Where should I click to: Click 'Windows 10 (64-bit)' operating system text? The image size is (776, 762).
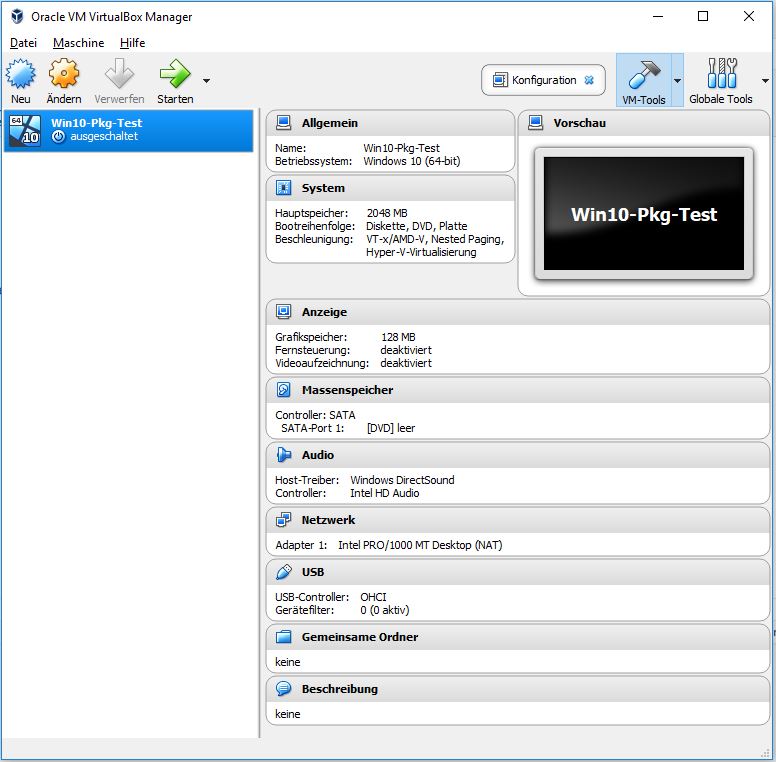[x=412, y=161]
